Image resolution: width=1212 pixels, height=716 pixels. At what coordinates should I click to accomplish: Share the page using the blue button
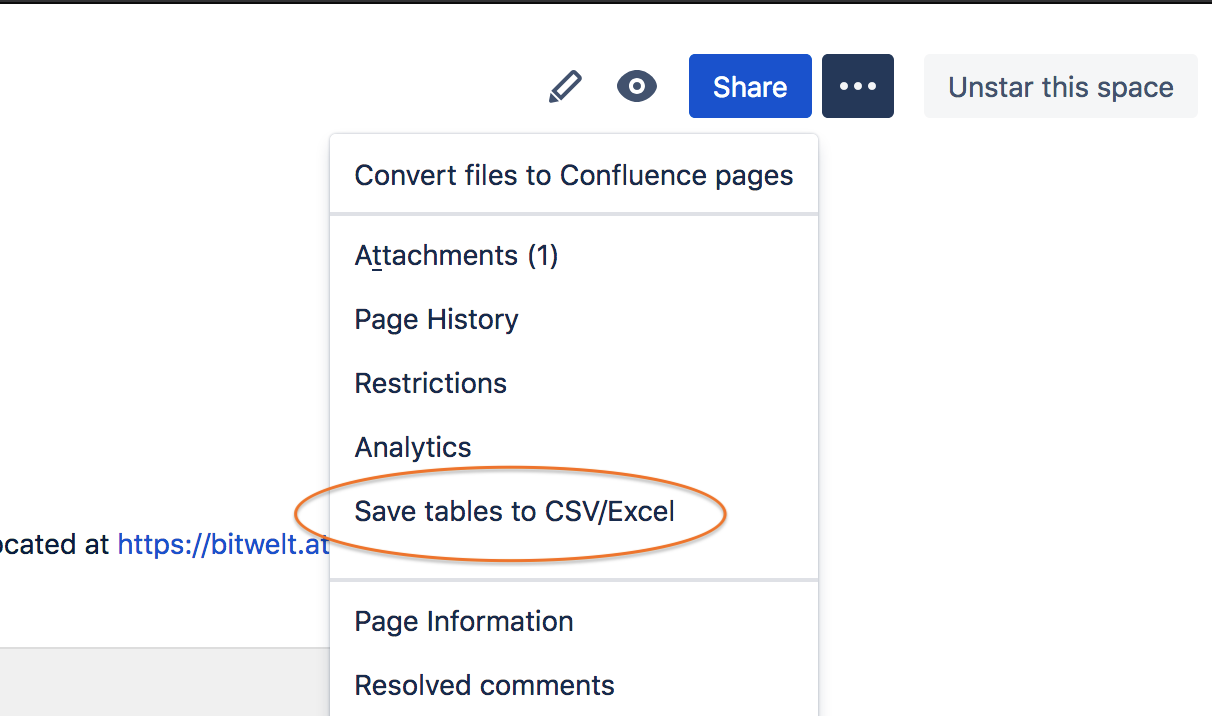point(750,86)
